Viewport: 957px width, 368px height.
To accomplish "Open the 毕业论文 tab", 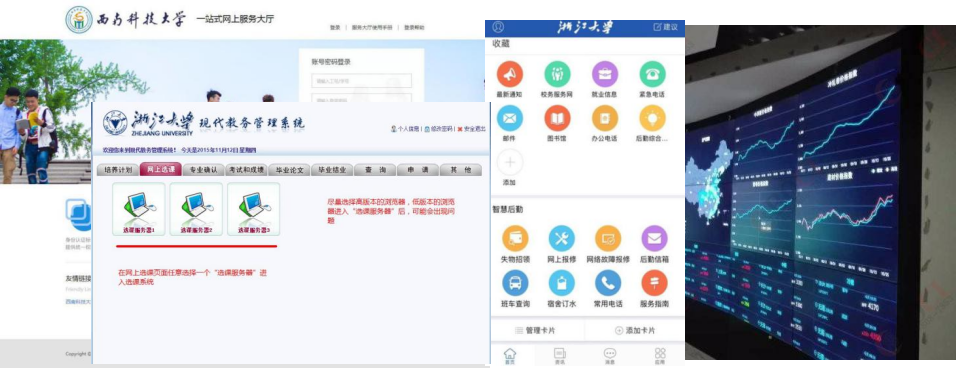I will pyautogui.click(x=289, y=170).
